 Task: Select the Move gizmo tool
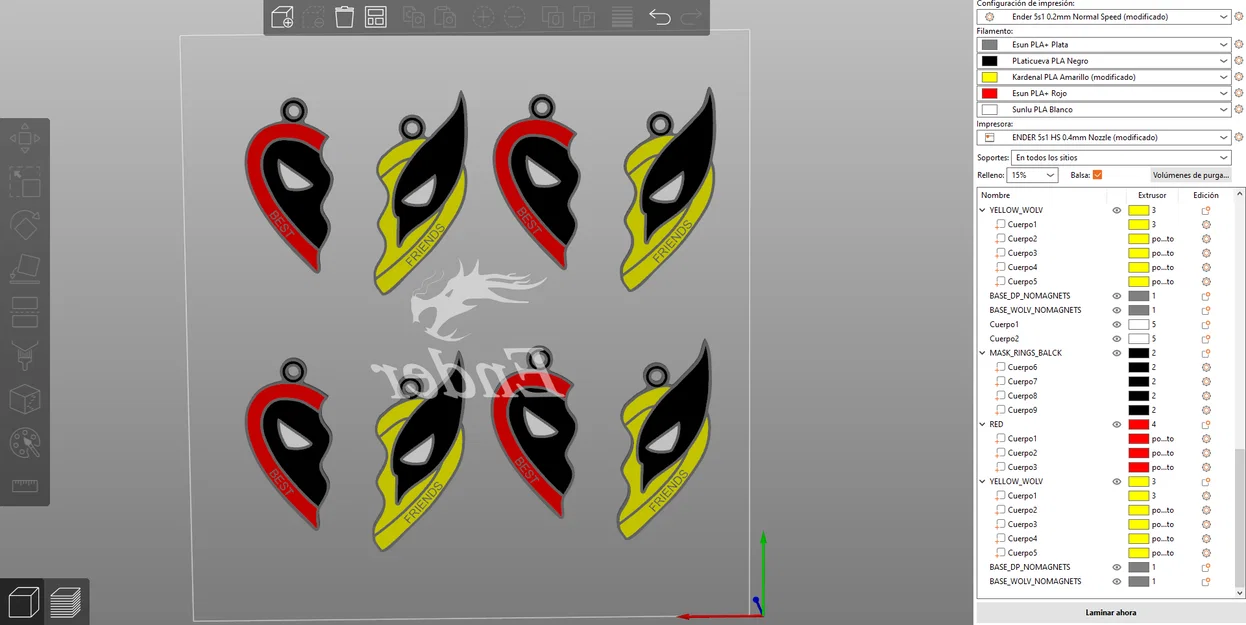[x=24, y=138]
